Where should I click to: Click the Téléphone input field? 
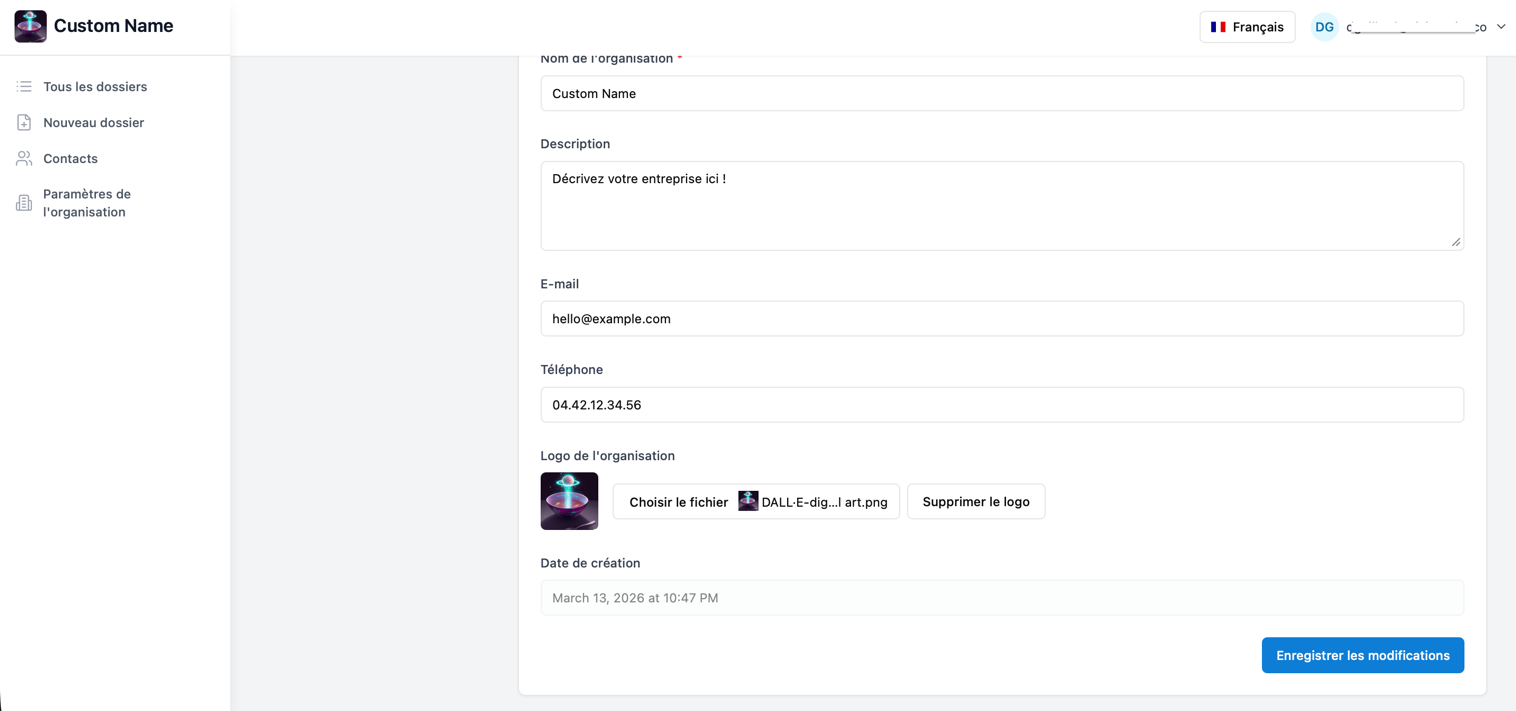pyautogui.click(x=1001, y=405)
